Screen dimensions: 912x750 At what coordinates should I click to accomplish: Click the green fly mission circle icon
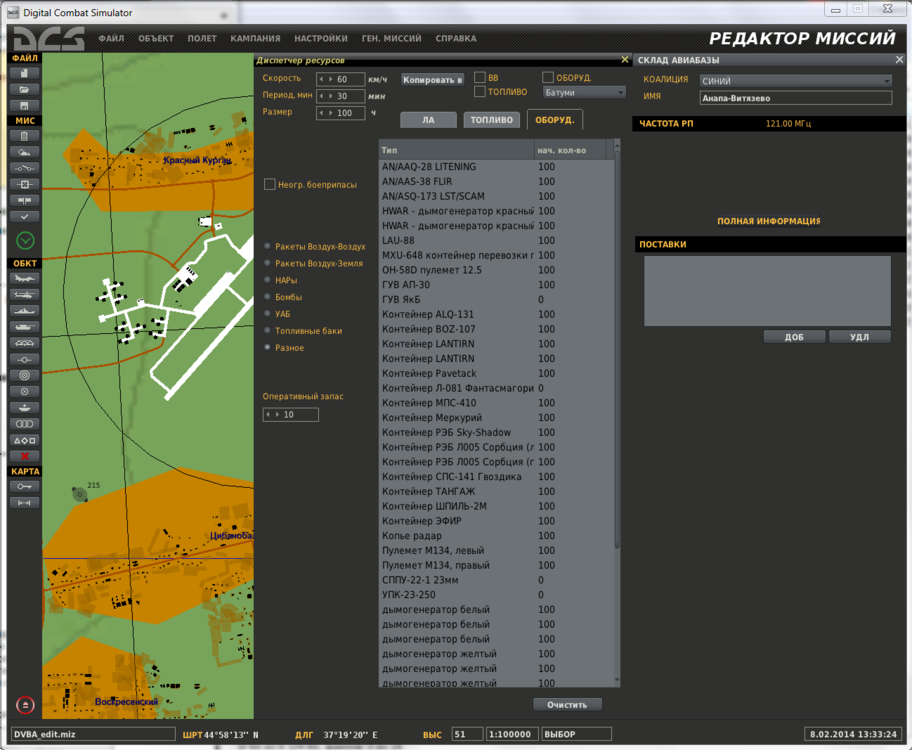(25, 240)
